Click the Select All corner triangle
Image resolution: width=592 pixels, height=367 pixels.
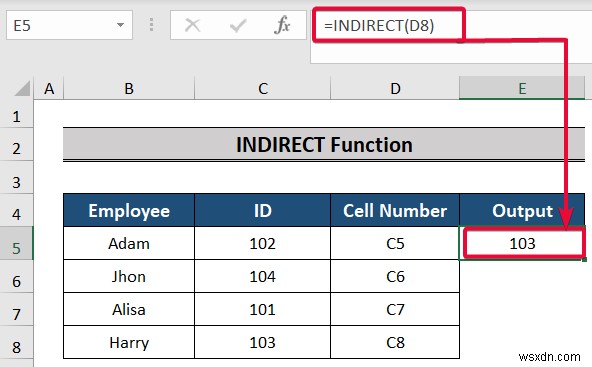click(x=22, y=89)
